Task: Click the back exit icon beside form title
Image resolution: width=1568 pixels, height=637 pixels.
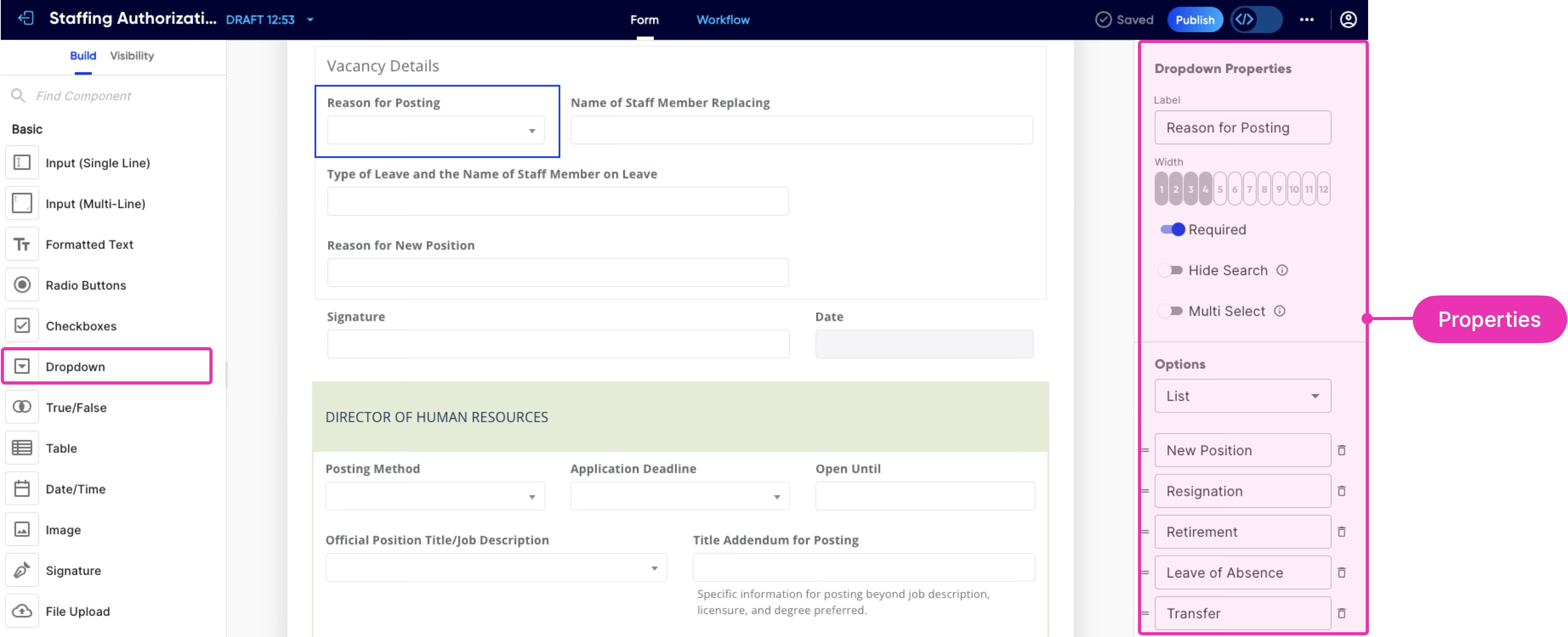Action: pyautogui.click(x=25, y=19)
